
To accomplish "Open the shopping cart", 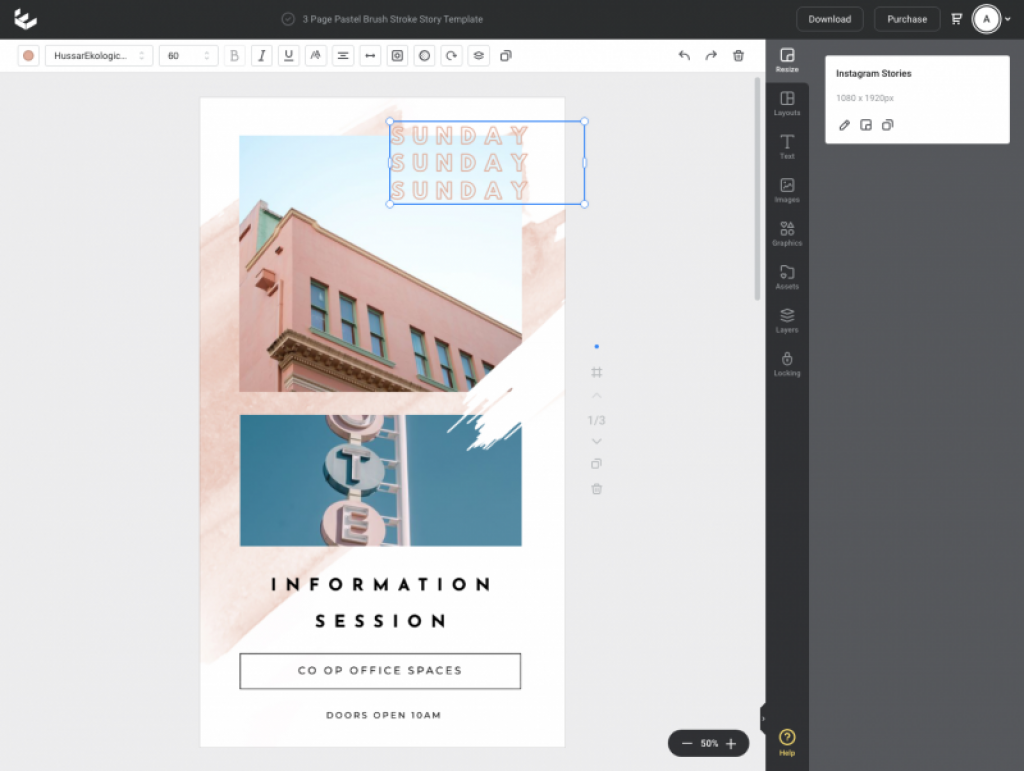I will click(956, 19).
